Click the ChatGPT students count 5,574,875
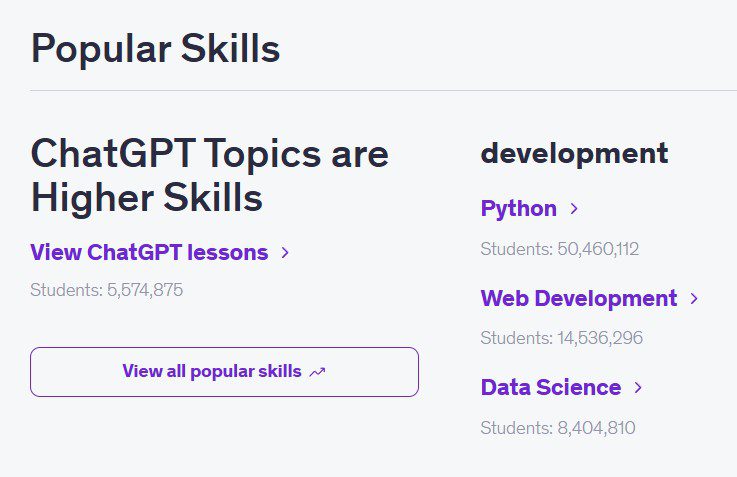 [x=106, y=291]
